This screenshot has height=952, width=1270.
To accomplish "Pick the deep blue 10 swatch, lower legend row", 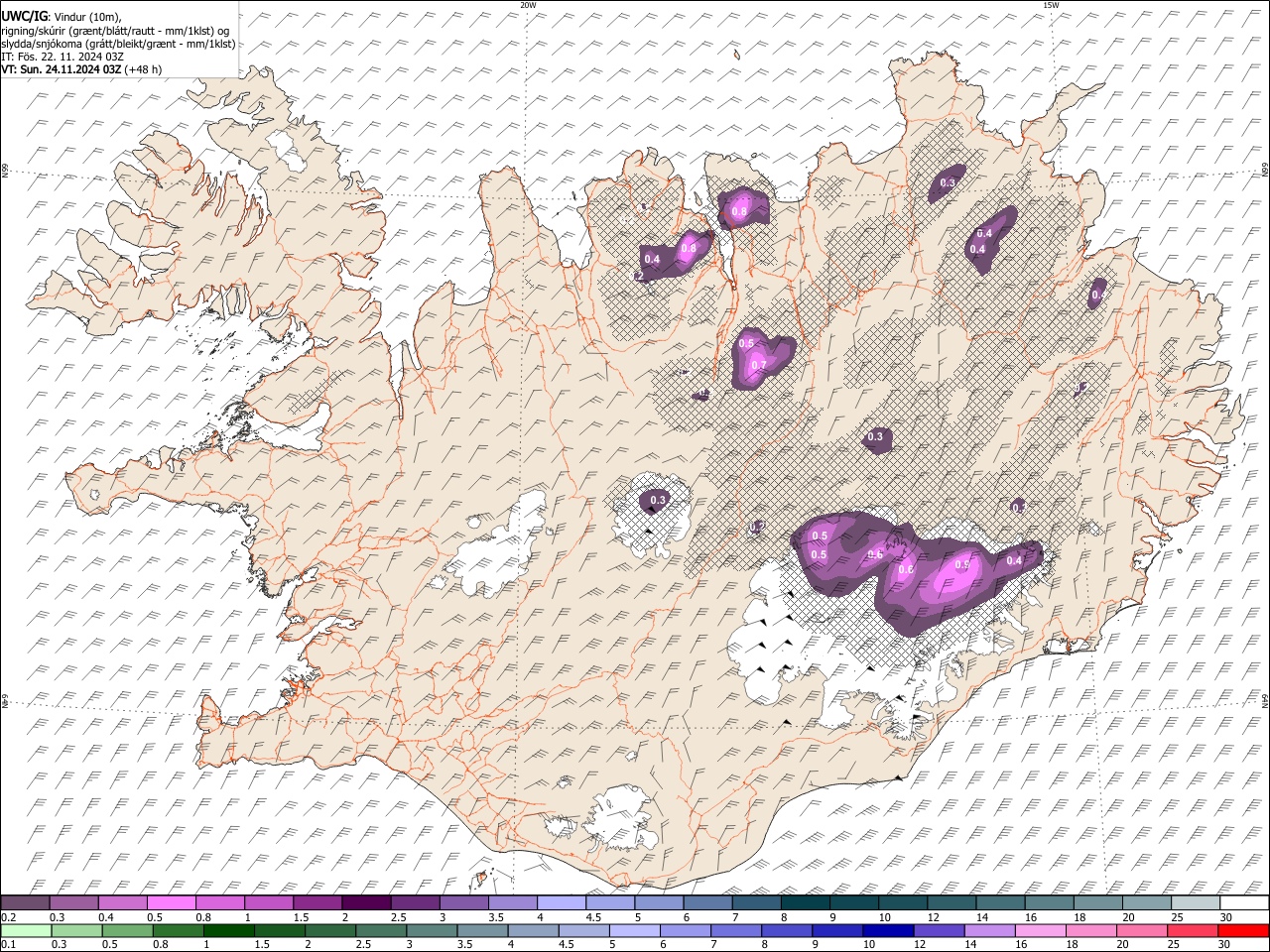I will pyautogui.click(x=889, y=930).
